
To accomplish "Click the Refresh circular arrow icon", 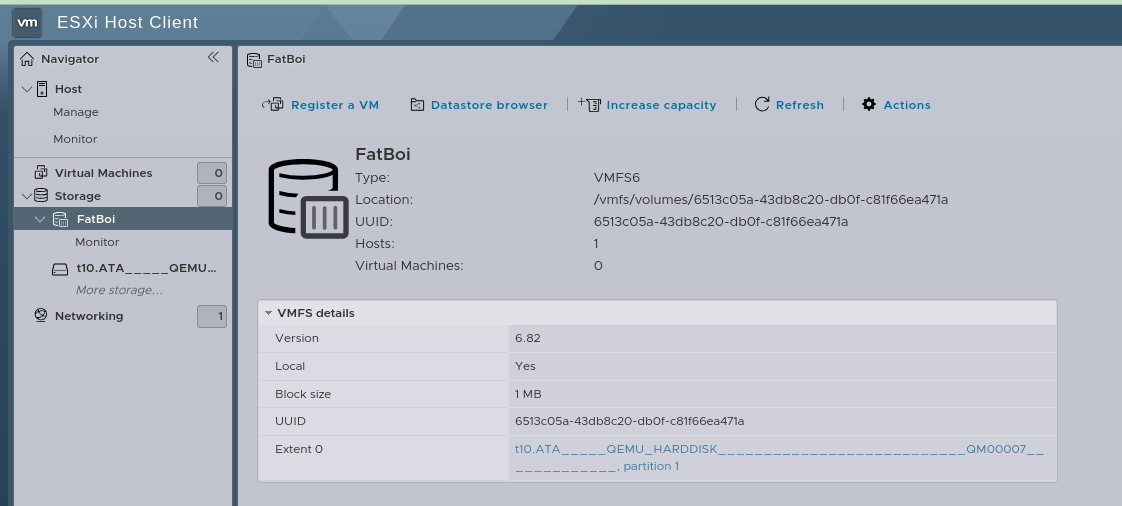I will [x=762, y=105].
